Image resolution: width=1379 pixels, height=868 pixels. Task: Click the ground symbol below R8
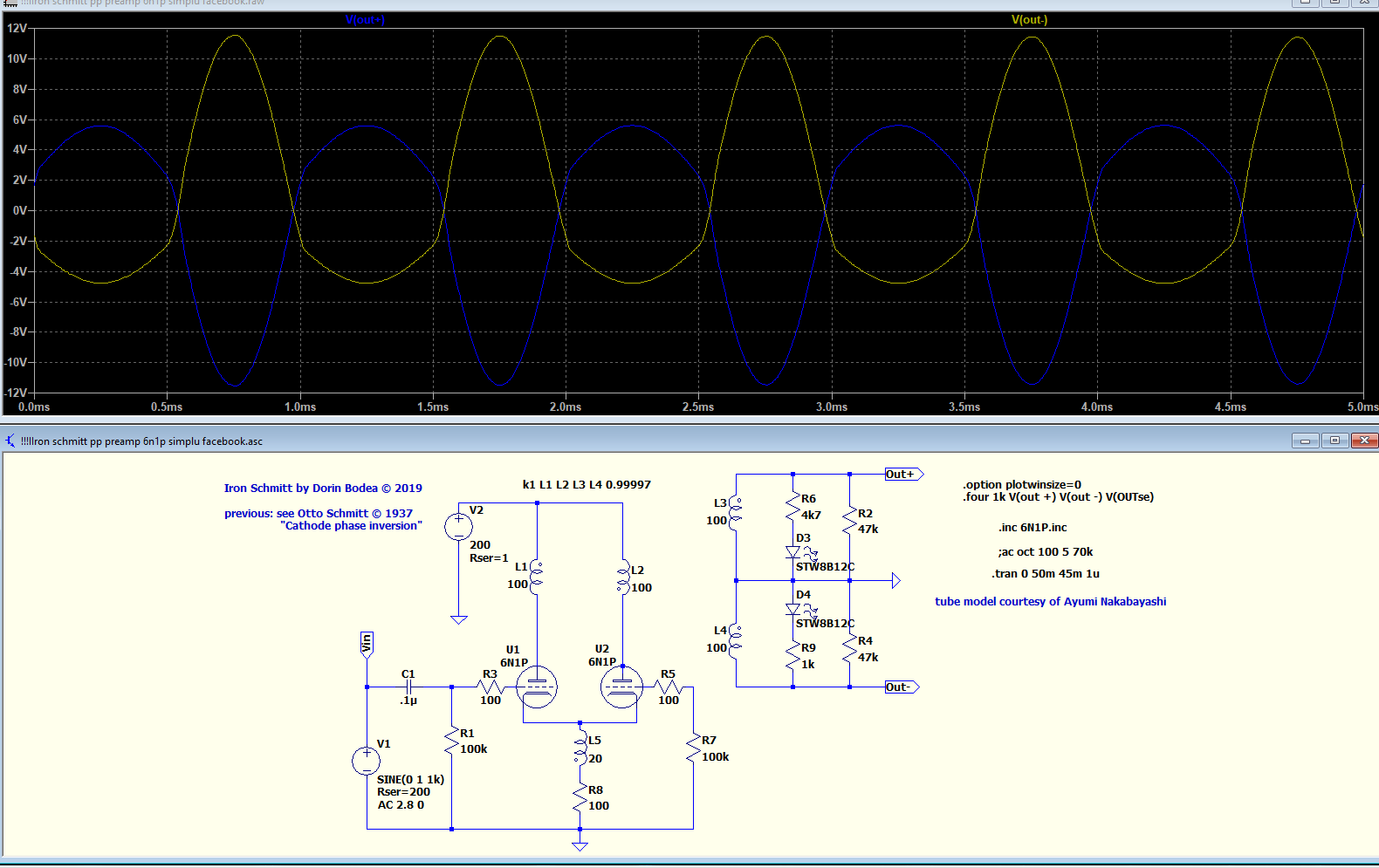(580, 846)
